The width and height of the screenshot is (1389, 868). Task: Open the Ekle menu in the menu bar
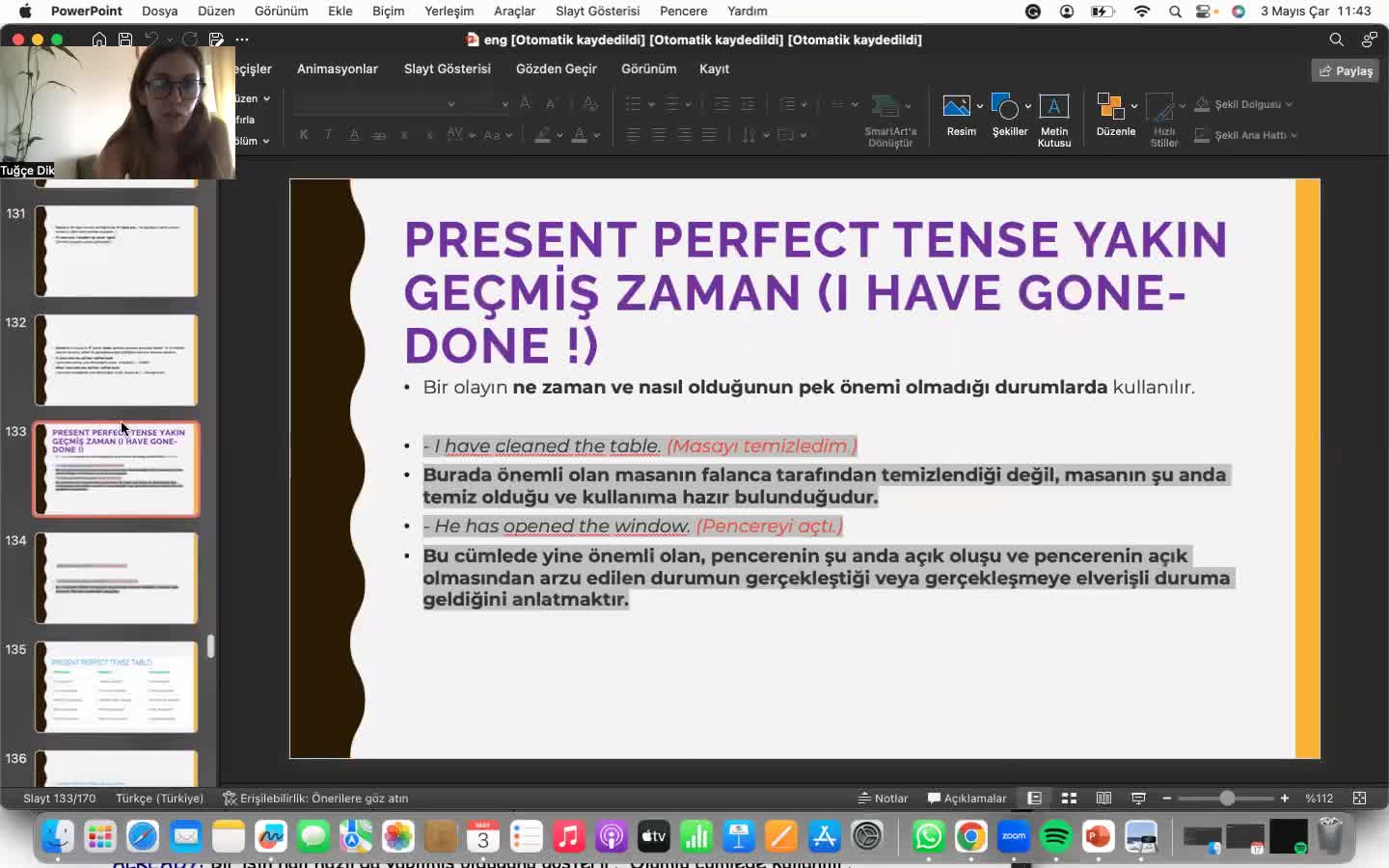[340, 11]
